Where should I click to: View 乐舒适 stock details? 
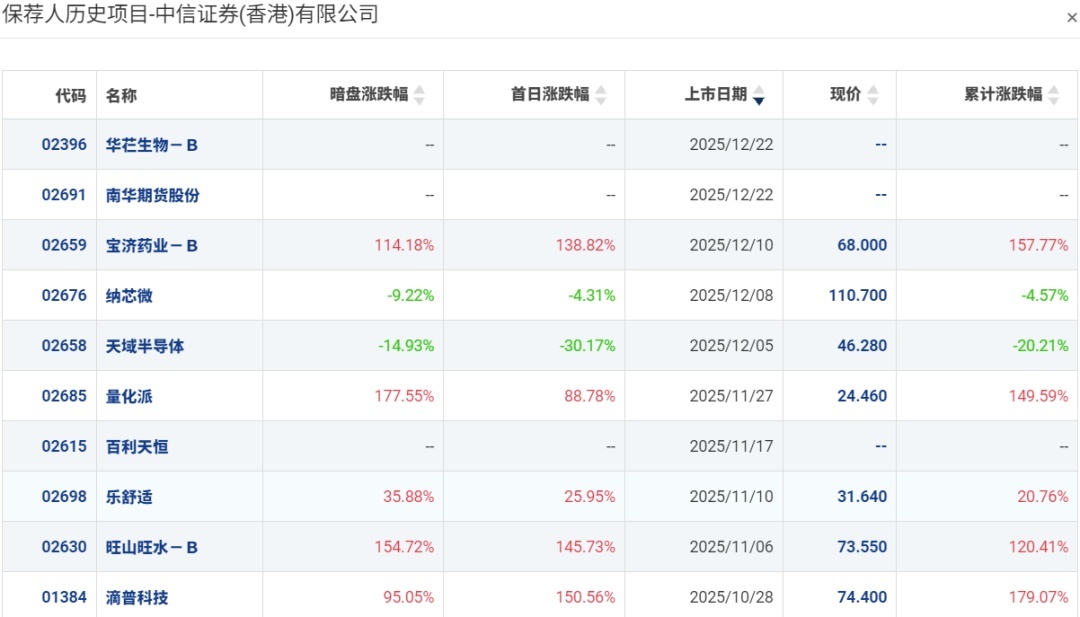129,497
